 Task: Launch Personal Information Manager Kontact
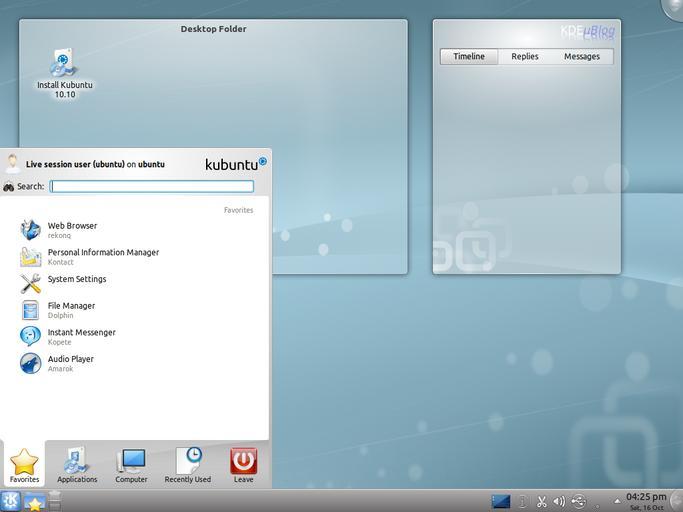pyautogui.click(x=102, y=257)
